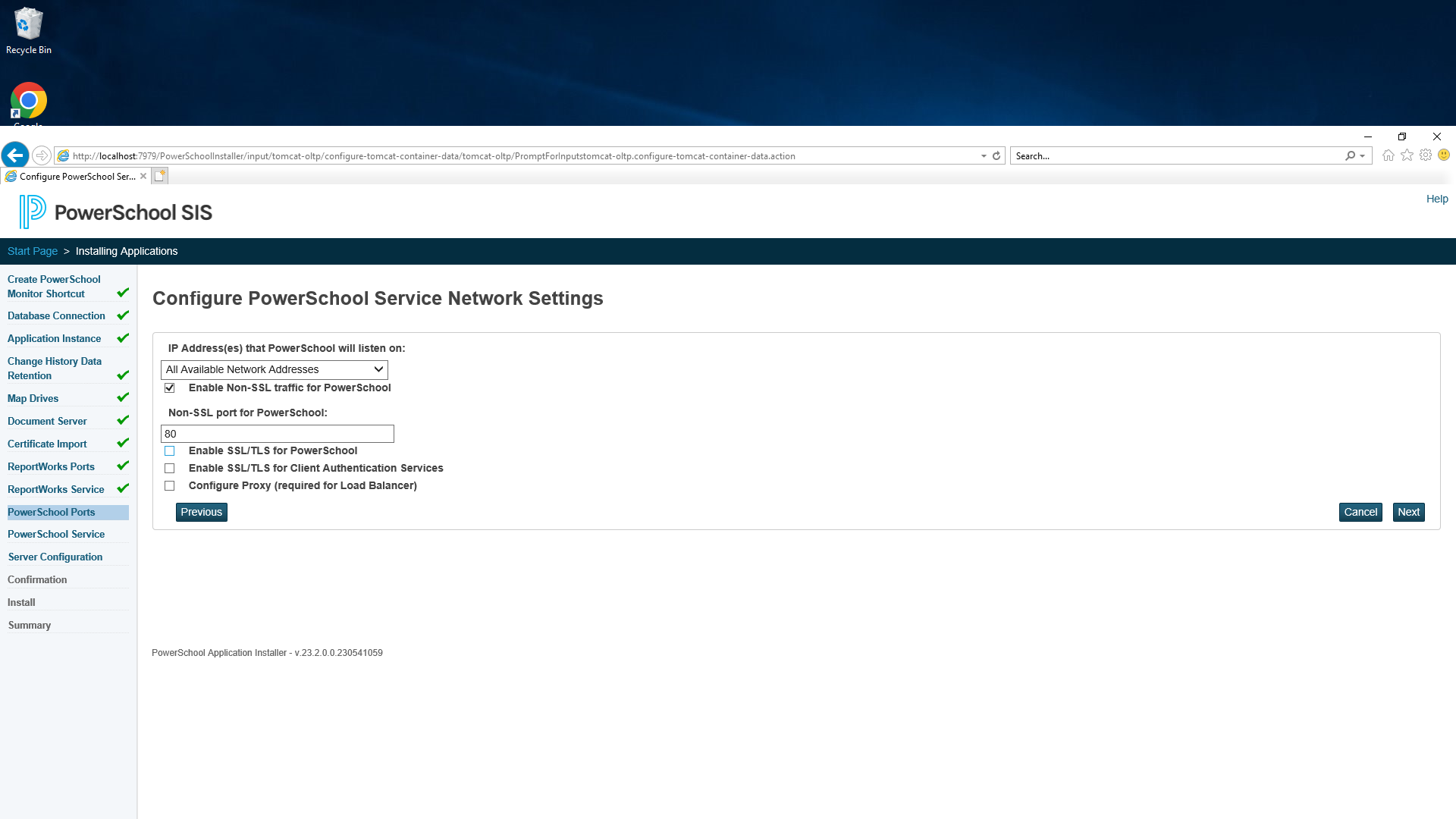1456x819 pixels.
Task: Expand the address bar history dropdown arrow
Action: pos(984,155)
